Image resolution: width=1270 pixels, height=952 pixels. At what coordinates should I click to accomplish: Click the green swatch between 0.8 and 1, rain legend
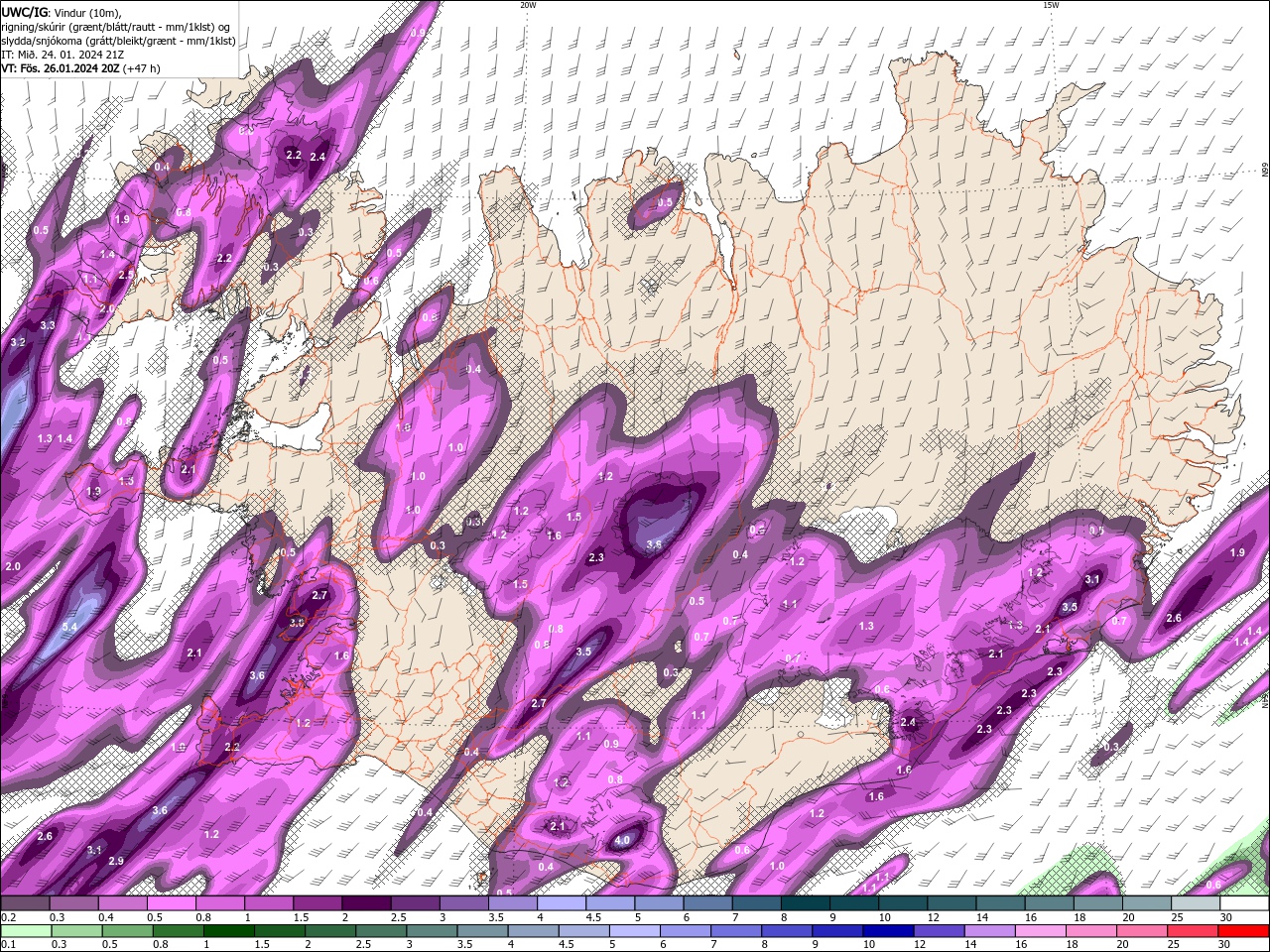pos(179,931)
